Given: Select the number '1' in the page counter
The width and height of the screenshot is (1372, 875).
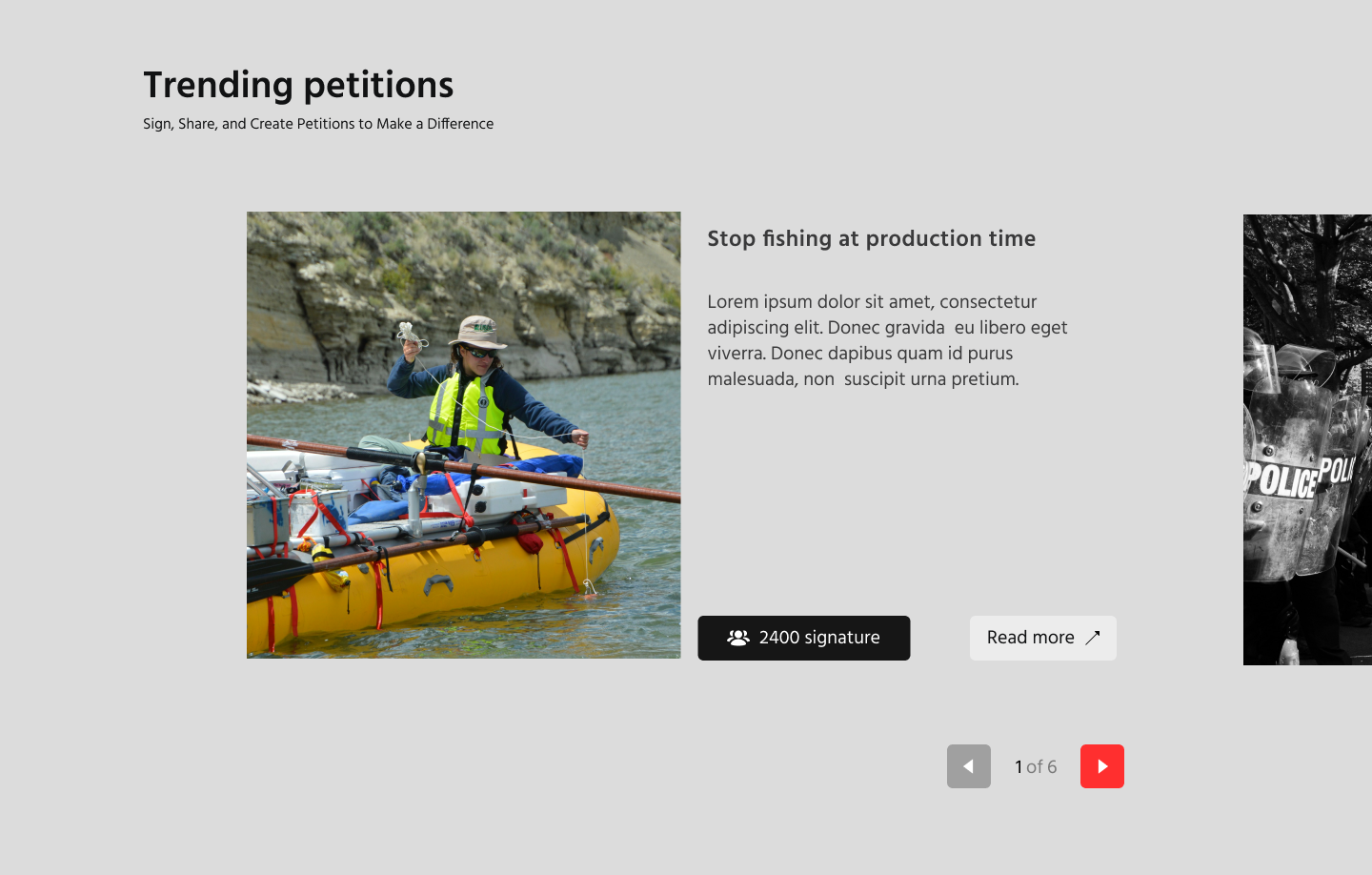Looking at the screenshot, I should tap(1018, 766).
